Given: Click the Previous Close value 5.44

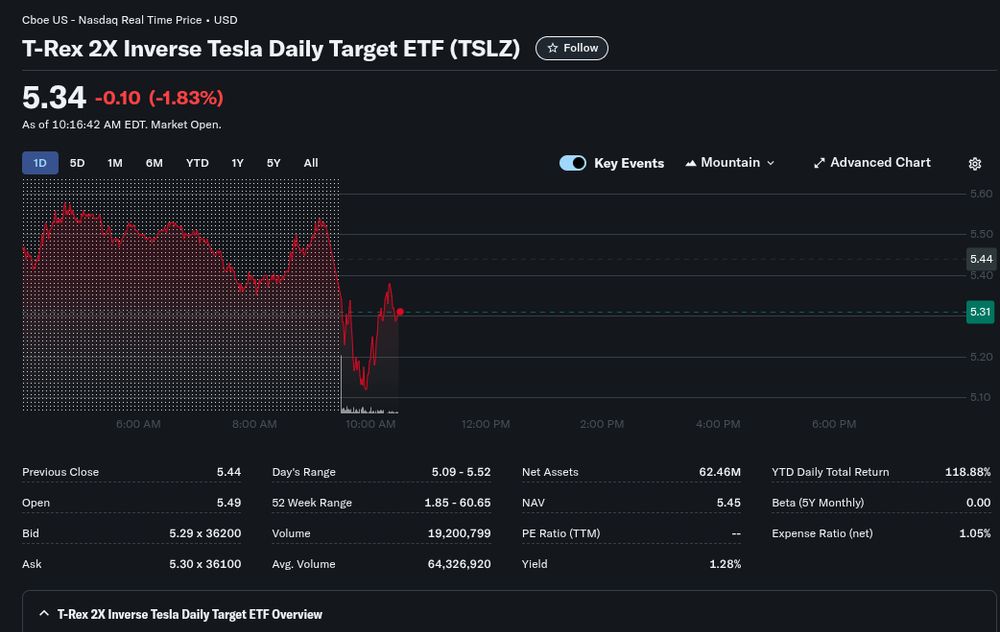Looking at the screenshot, I should [x=228, y=472].
